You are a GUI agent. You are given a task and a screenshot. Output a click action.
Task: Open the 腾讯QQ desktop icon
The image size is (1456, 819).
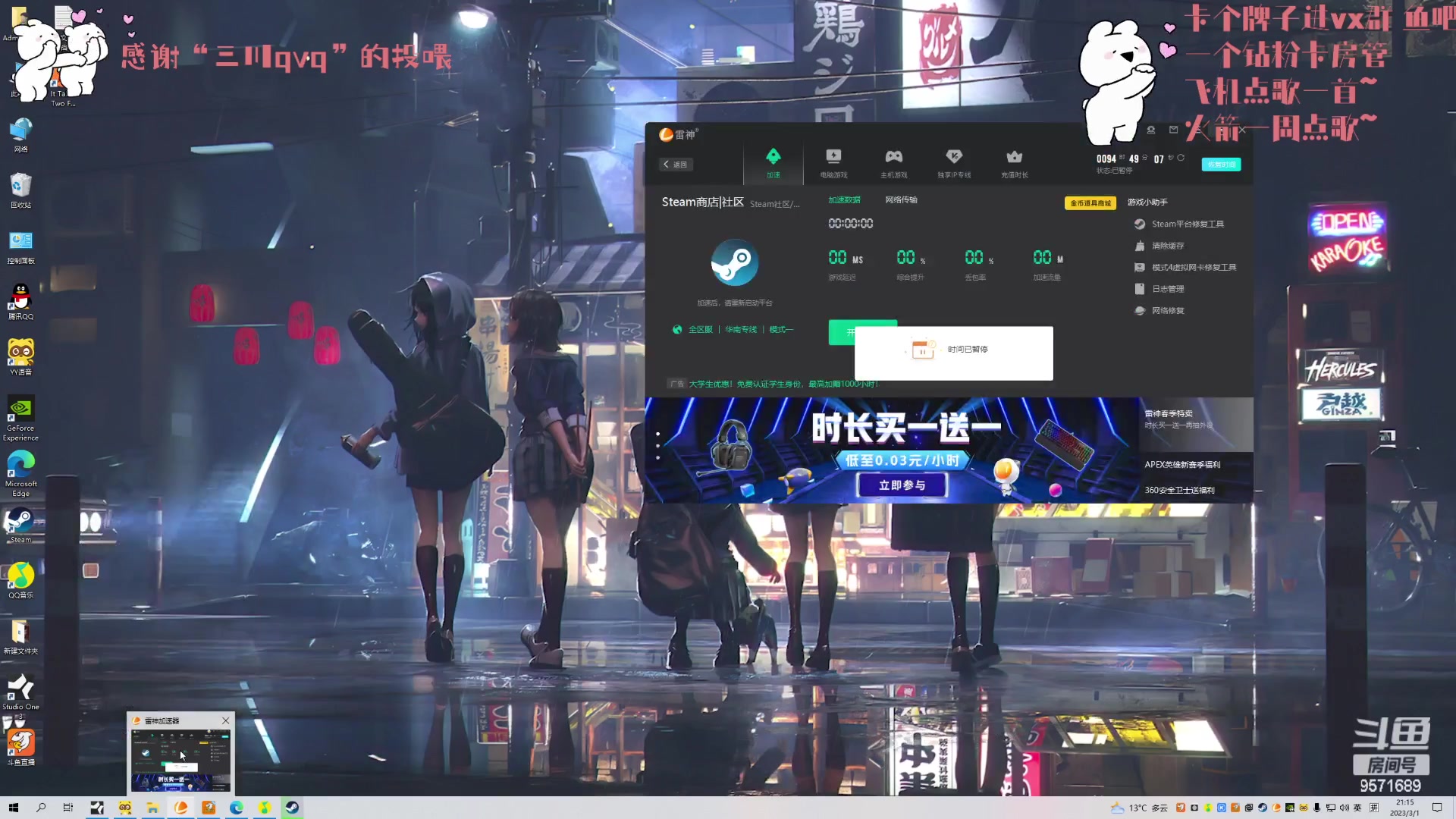click(x=20, y=303)
